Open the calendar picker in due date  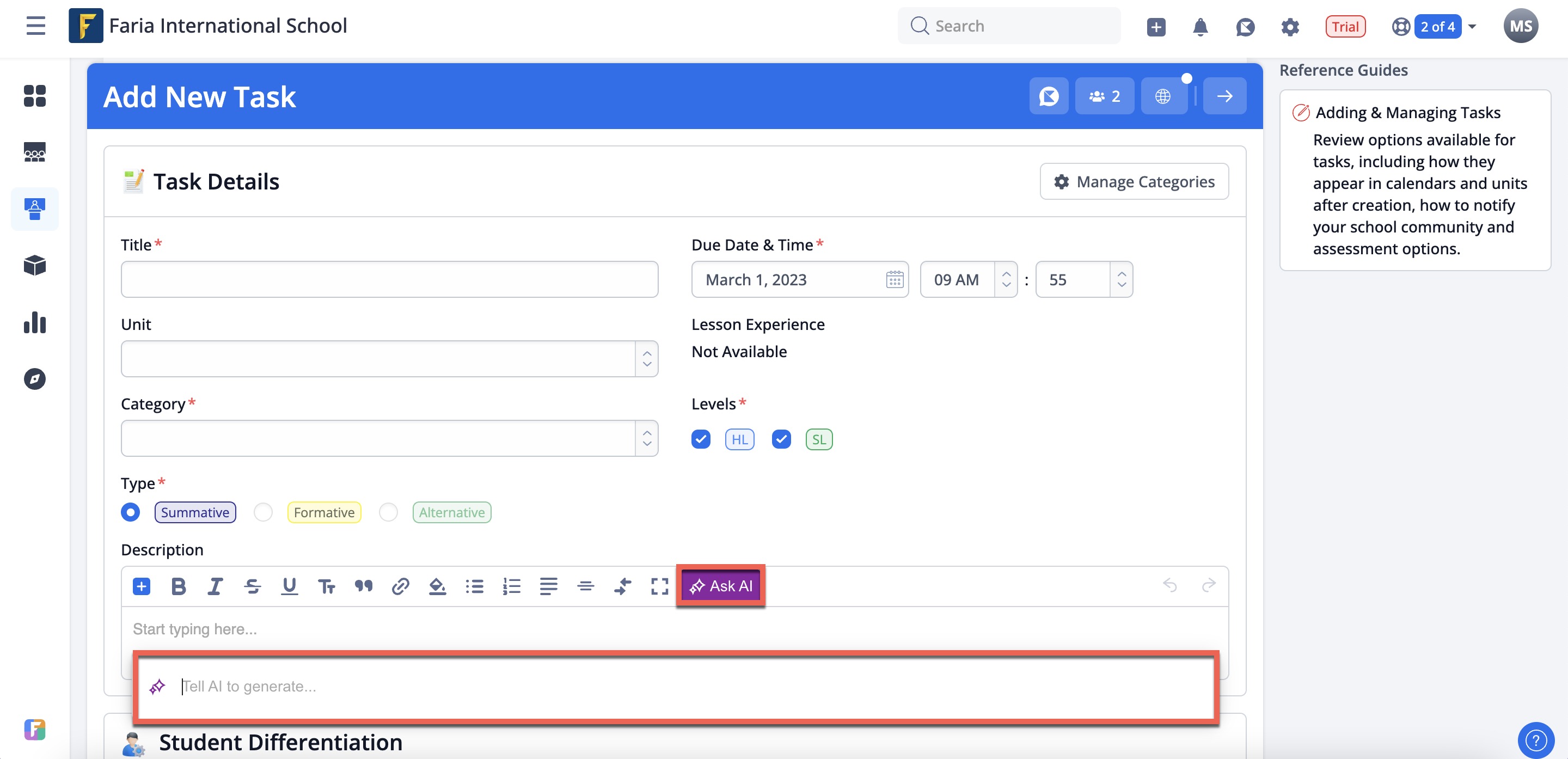pos(894,280)
